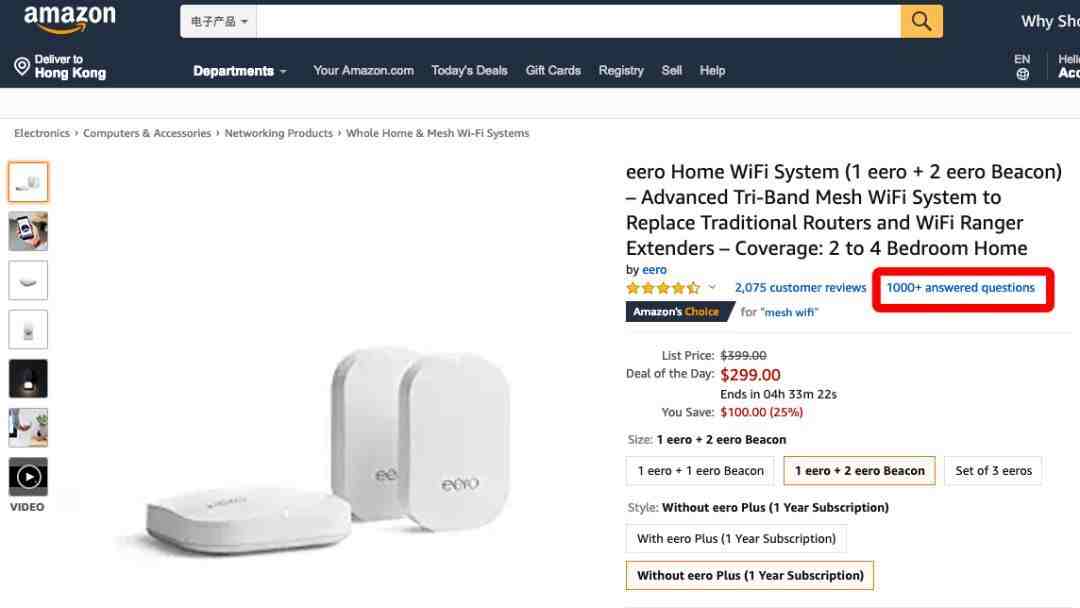Choose With eero Plus subscription style
1080x608 pixels.
[x=736, y=539]
